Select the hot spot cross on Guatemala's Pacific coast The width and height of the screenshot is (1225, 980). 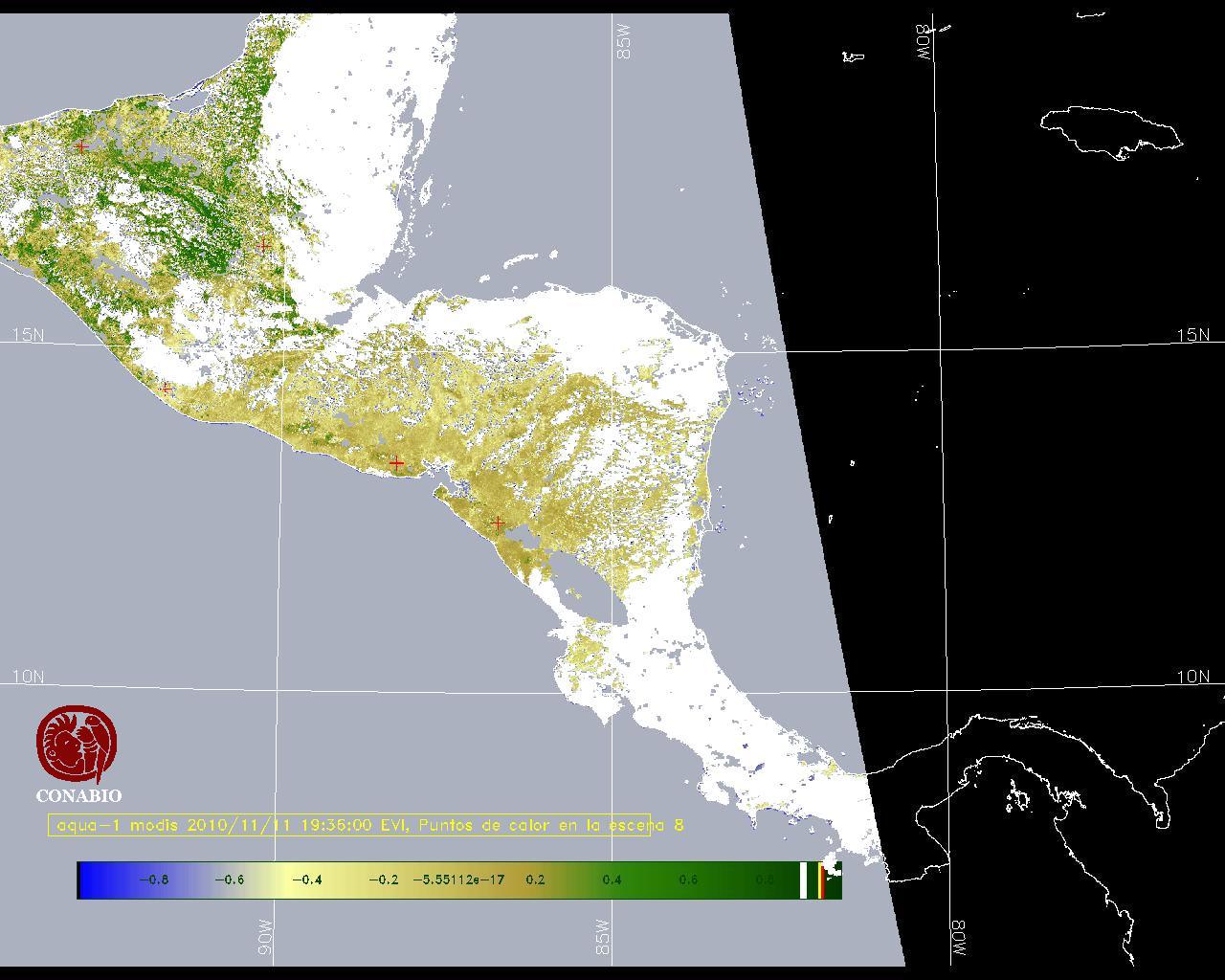point(167,389)
